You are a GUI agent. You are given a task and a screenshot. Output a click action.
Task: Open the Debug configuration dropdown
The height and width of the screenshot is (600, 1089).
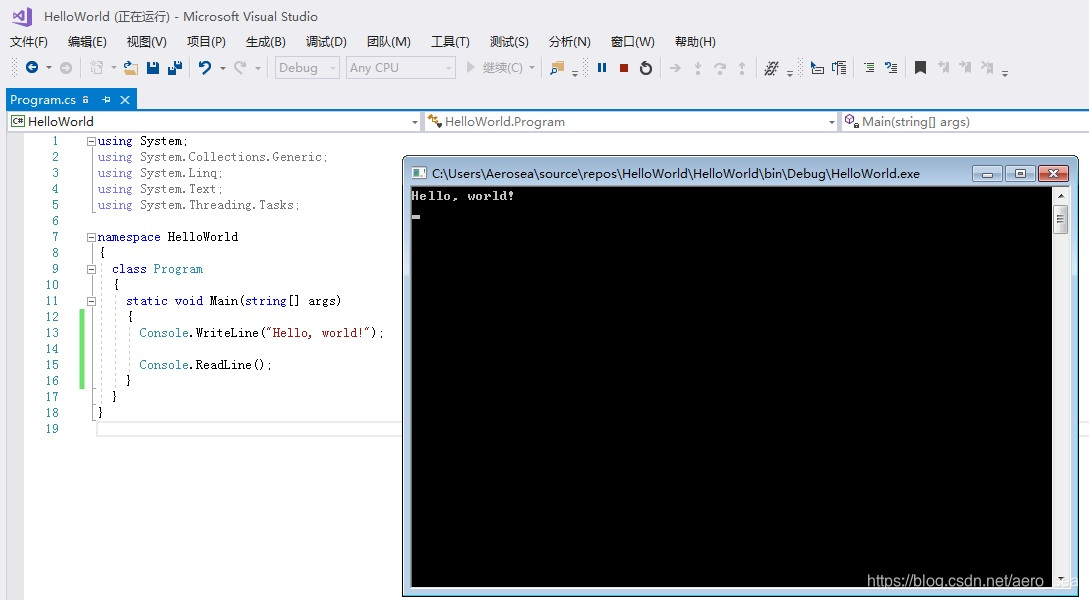[x=307, y=67]
